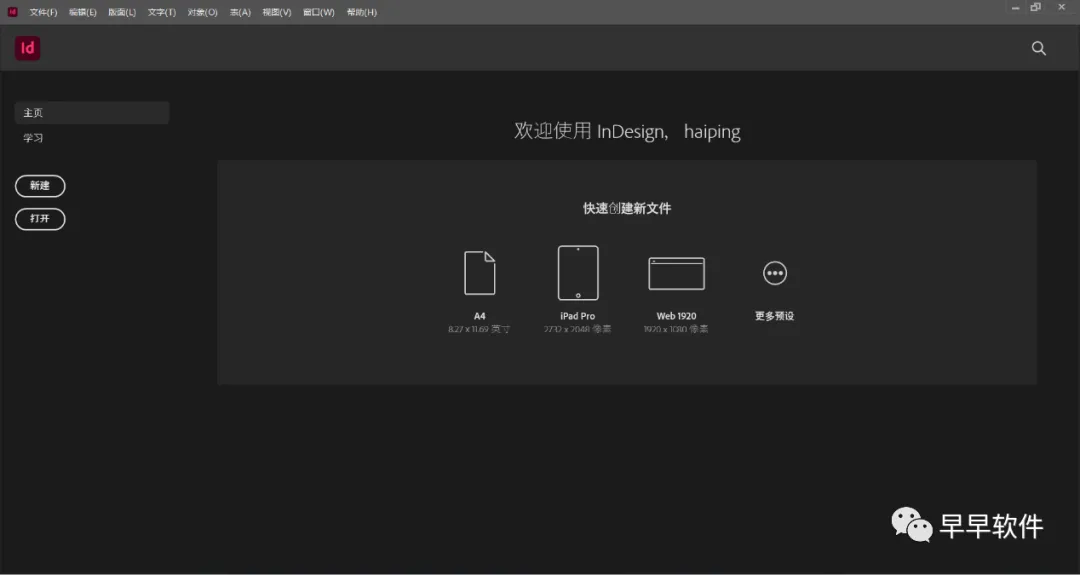Image resolution: width=1080 pixels, height=575 pixels.
Task: Click the 快速创建新文件 heading
Action: pyautogui.click(x=627, y=209)
